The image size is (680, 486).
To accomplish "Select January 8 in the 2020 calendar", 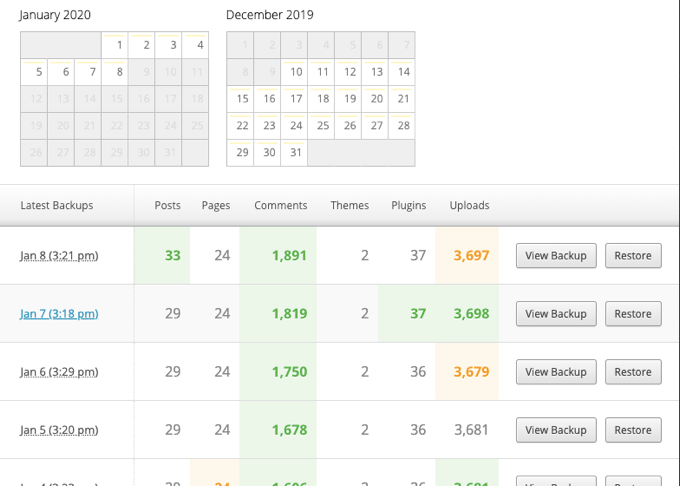I will tap(119, 72).
